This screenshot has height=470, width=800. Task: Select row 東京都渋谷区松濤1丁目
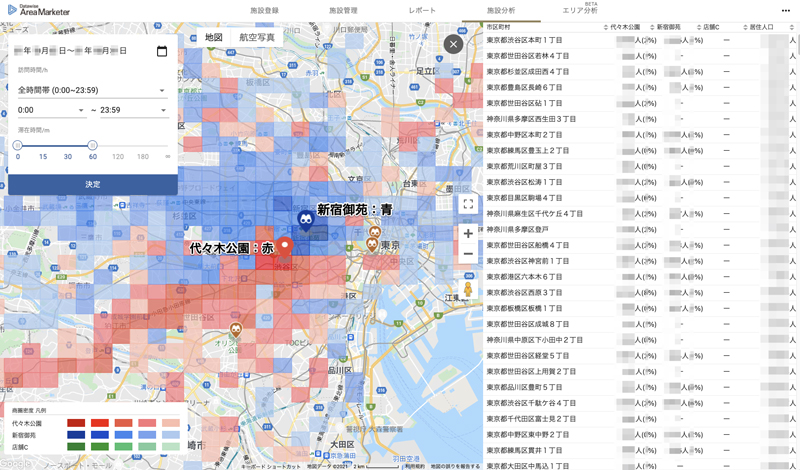click(x=641, y=182)
